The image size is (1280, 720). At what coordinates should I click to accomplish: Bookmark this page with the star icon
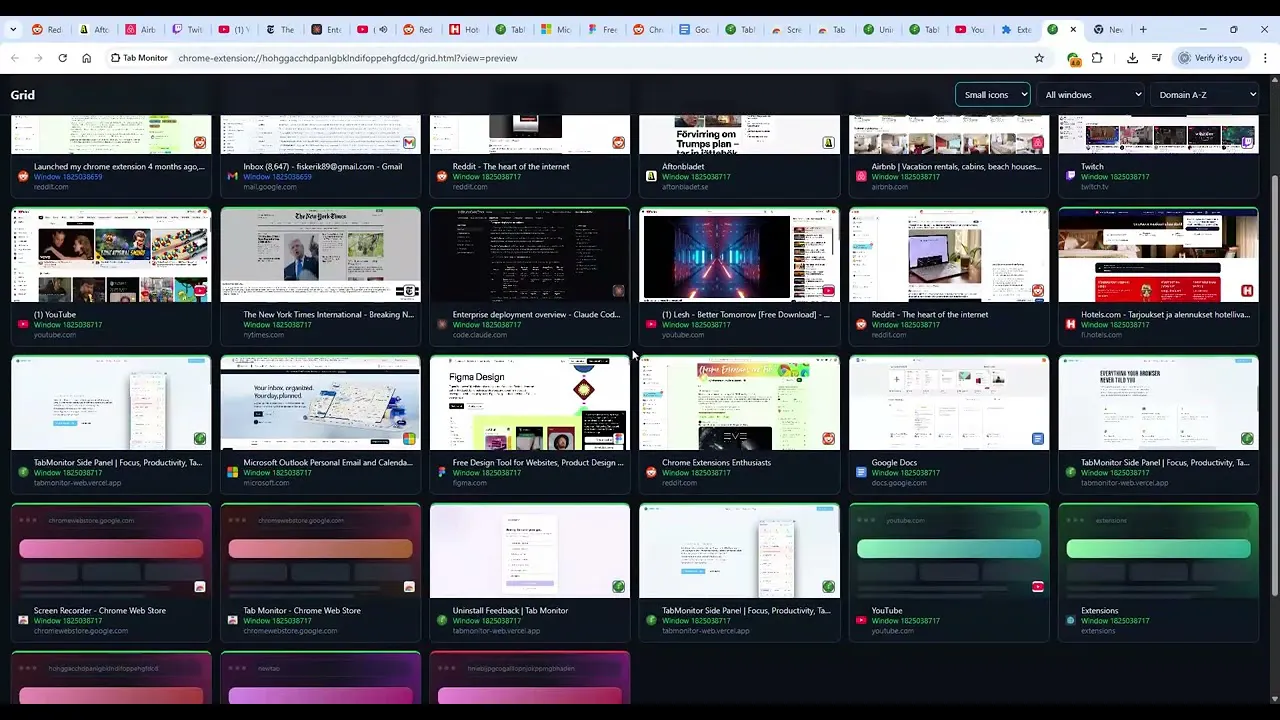[x=1039, y=58]
